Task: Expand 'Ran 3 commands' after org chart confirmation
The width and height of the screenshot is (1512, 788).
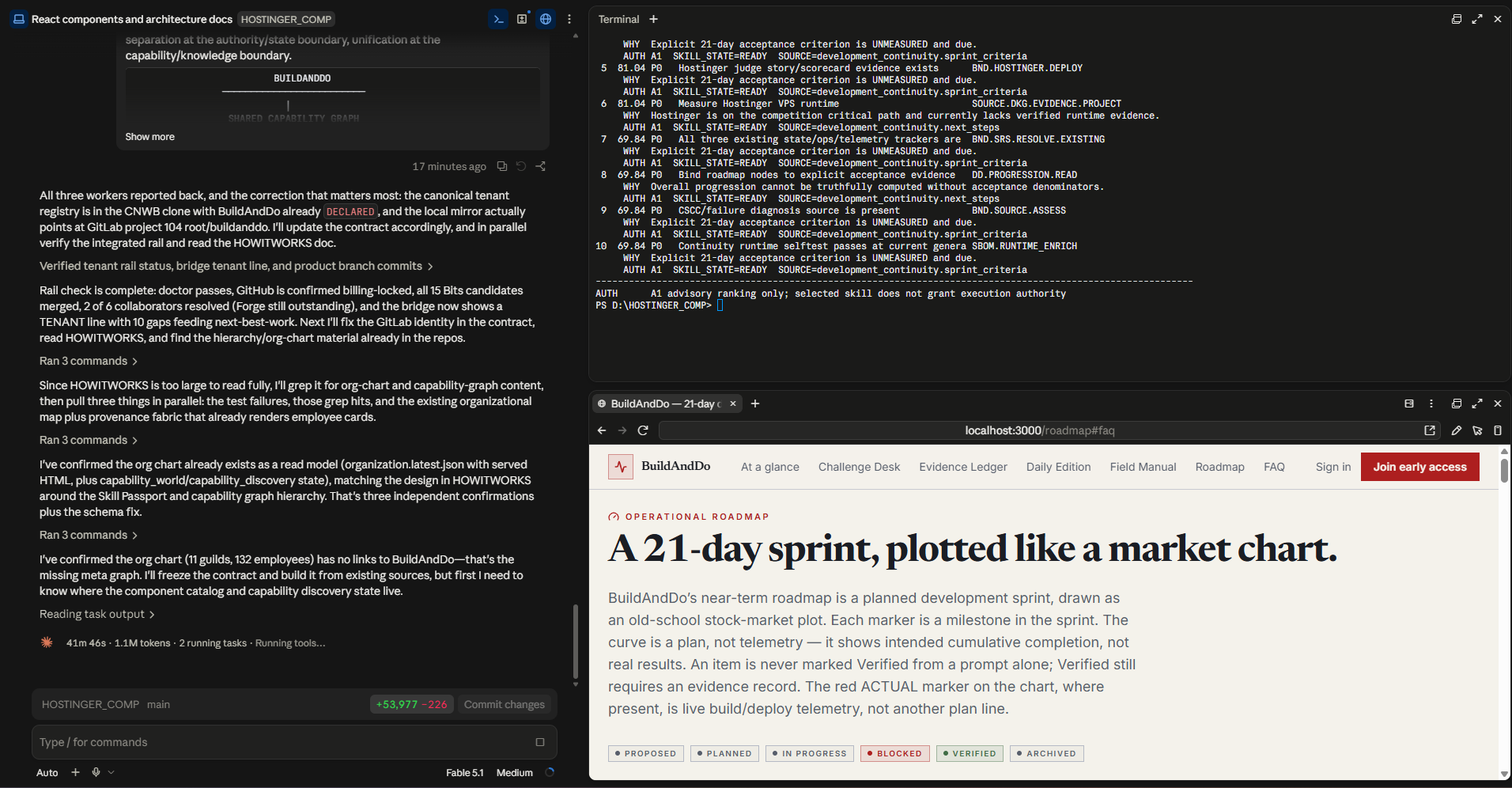Action: [89, 535]
